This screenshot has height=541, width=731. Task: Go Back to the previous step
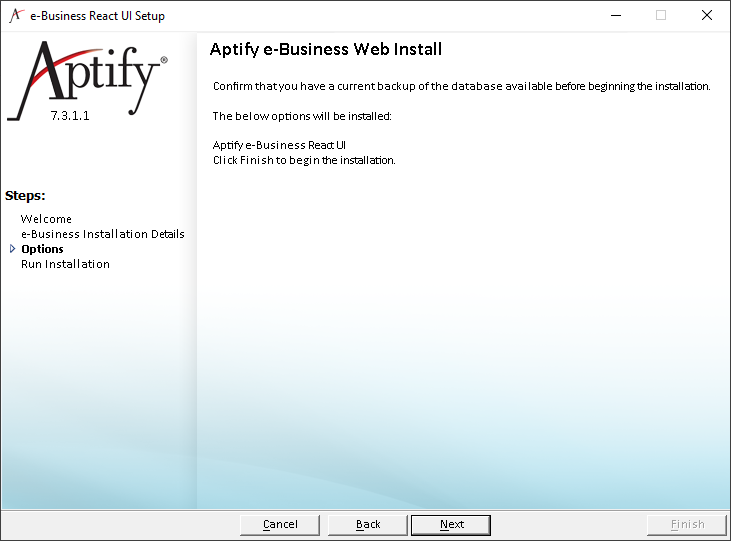click(368, 525)
